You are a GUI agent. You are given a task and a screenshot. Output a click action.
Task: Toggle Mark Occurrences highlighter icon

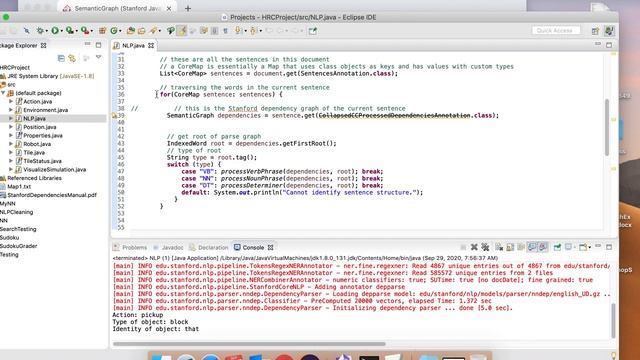click(x=182, y=31)
